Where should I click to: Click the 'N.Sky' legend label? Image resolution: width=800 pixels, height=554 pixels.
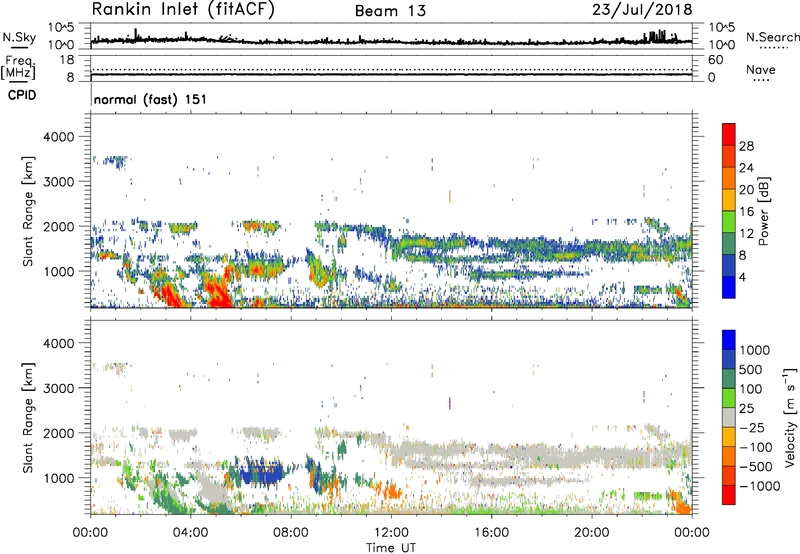19,37
